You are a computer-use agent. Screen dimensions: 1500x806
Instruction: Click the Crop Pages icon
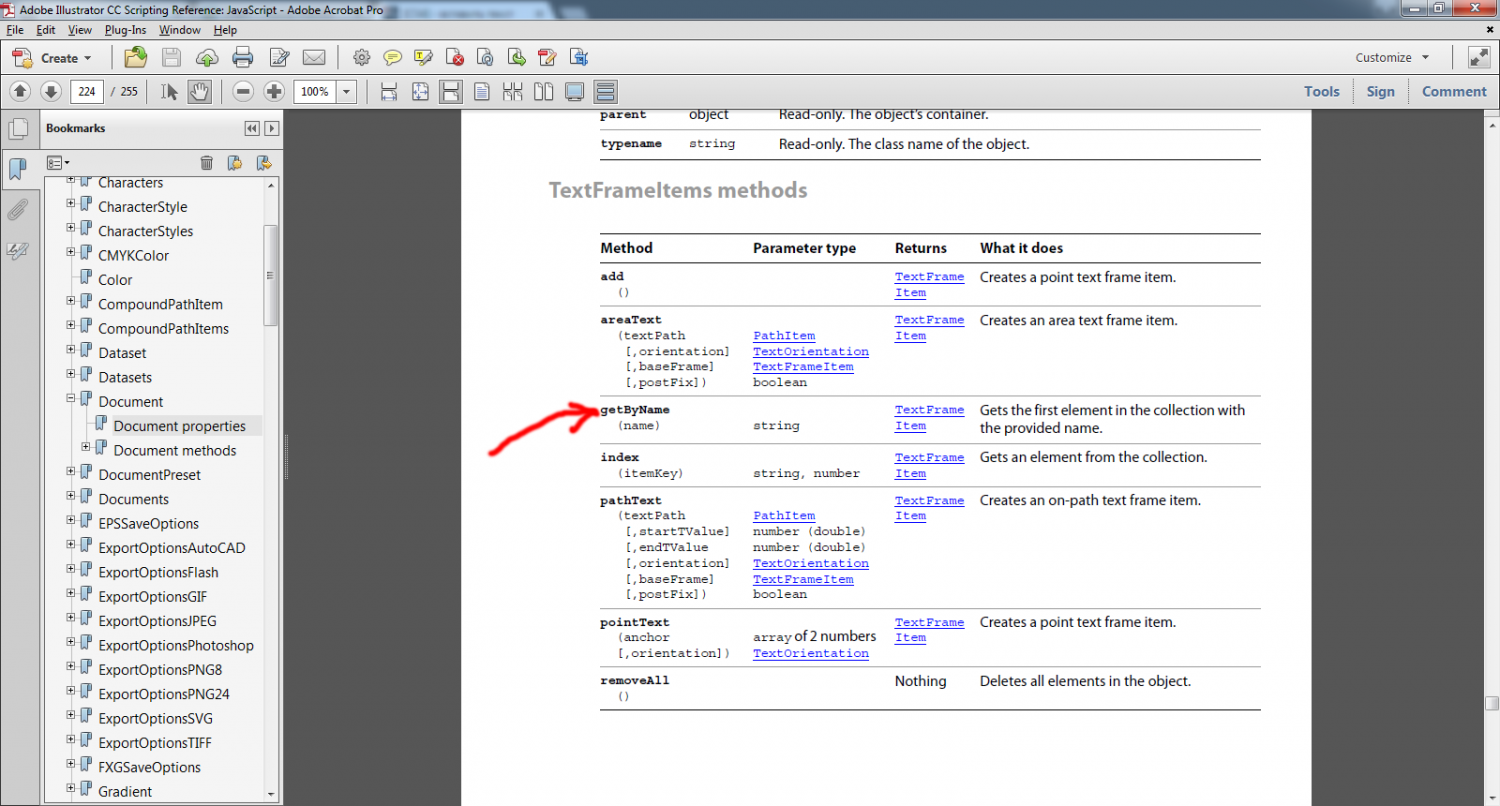pos(578,57)
